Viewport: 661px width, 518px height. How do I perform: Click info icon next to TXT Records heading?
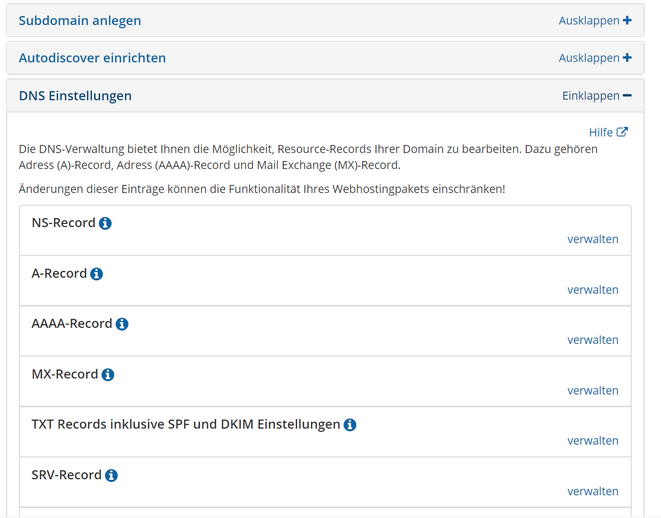[350, 425]
